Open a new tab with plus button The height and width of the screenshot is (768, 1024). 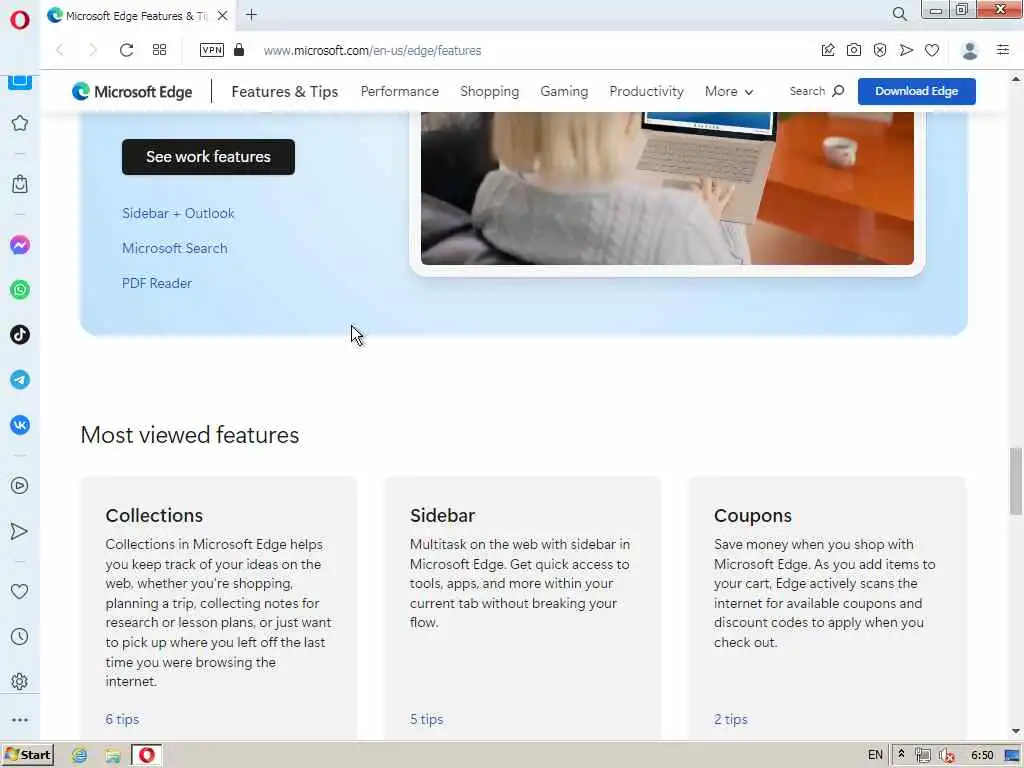click(251, 14)
